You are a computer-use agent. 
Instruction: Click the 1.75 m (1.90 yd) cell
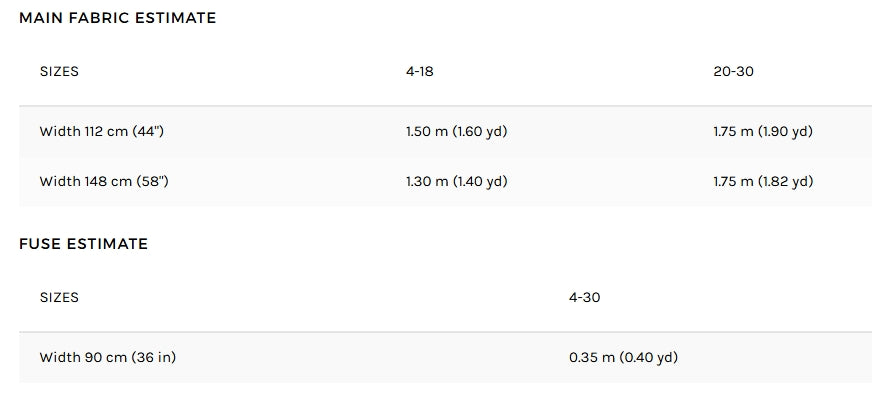pos(763,132)
